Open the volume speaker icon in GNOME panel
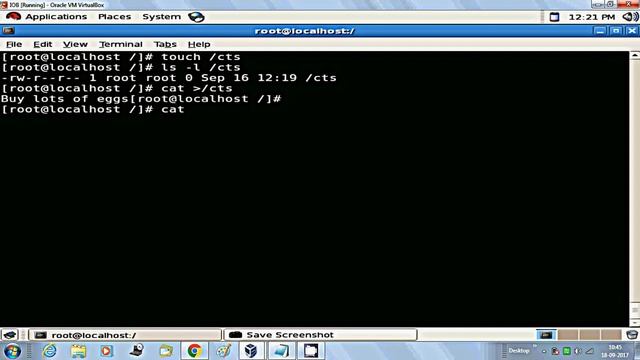The width and height of the screenshot is (640, 360). click(x=630, y=17)
